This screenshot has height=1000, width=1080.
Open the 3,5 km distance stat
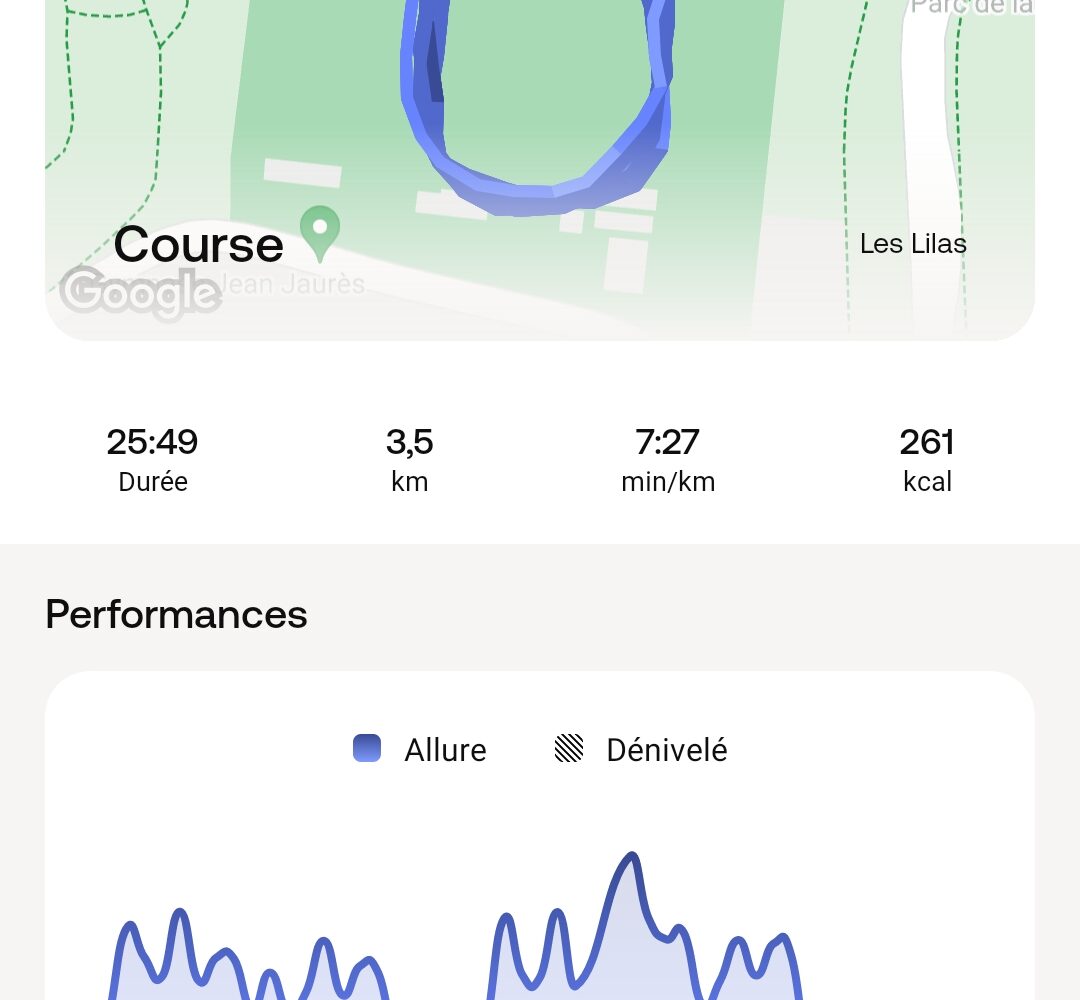click(x=409, y=459)
